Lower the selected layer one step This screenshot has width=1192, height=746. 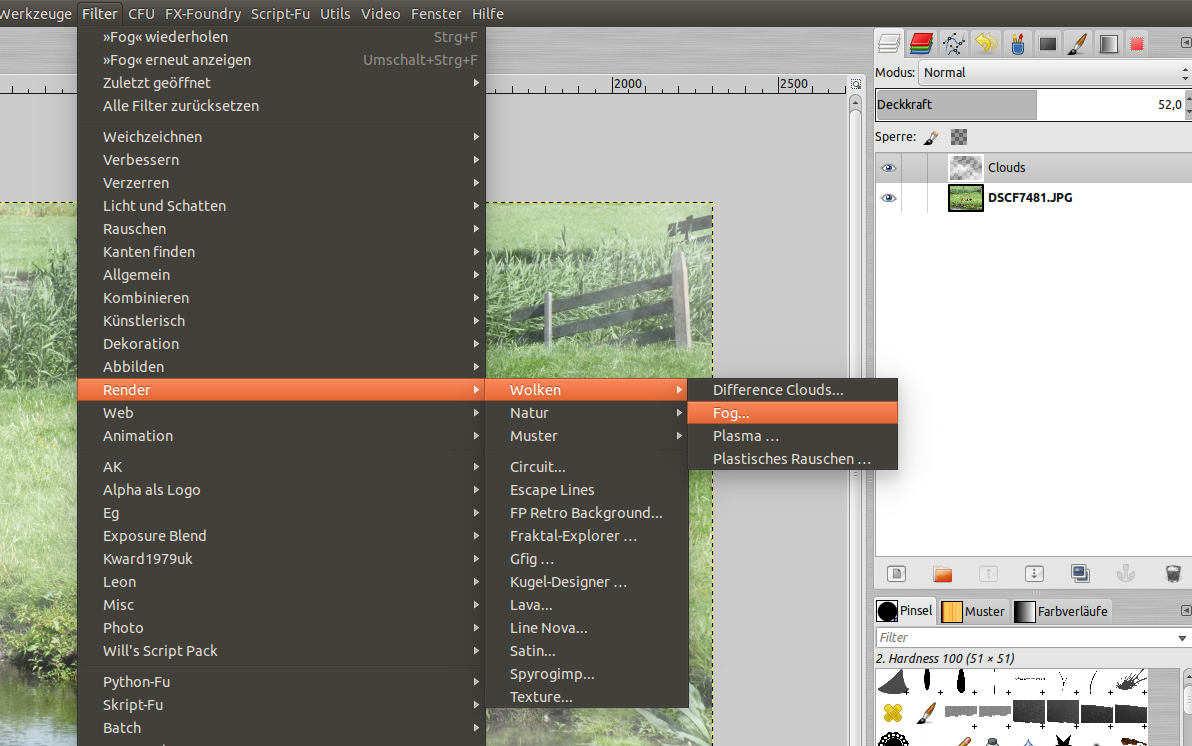pyautogui.click(x=1034, y=573)
